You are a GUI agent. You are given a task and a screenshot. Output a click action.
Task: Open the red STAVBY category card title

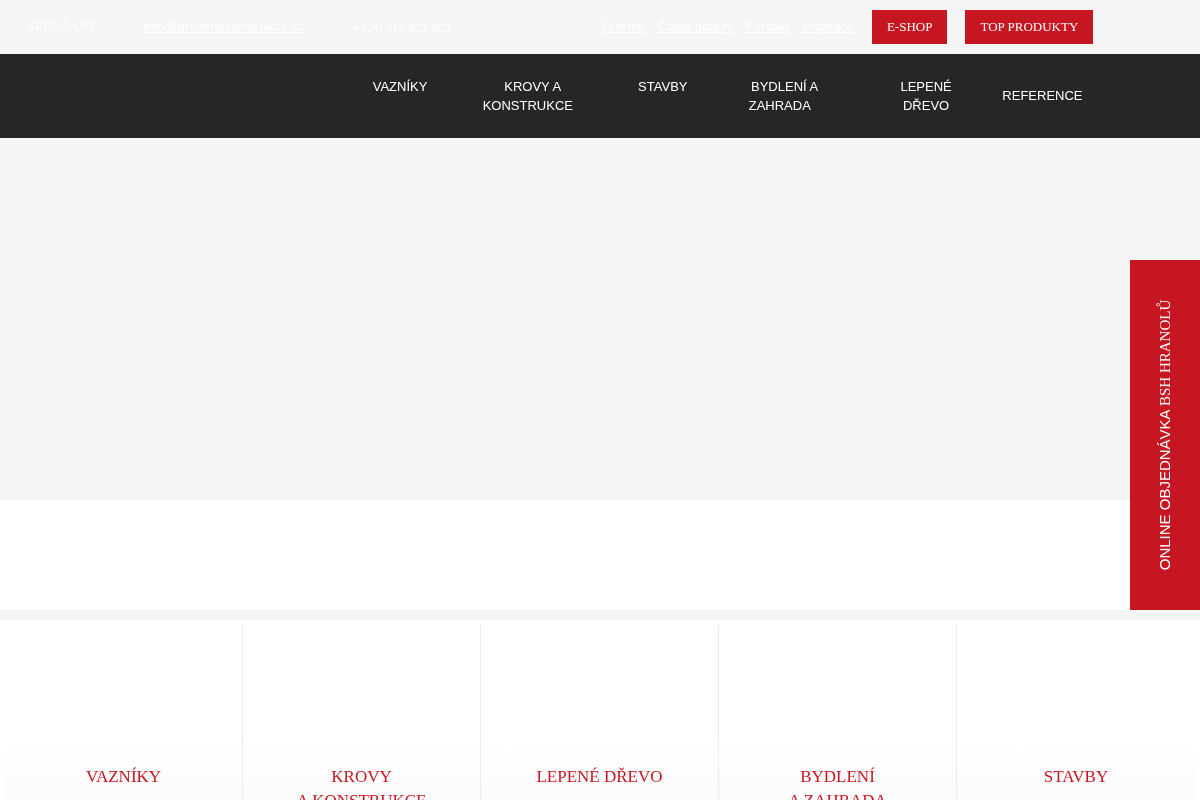1076,777
